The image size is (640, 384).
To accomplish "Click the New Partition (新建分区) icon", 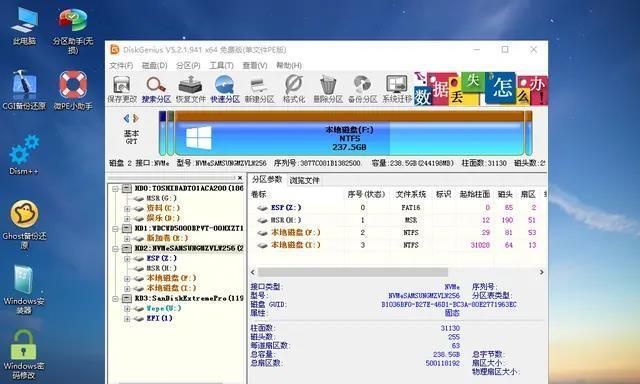I will (259, 89).
